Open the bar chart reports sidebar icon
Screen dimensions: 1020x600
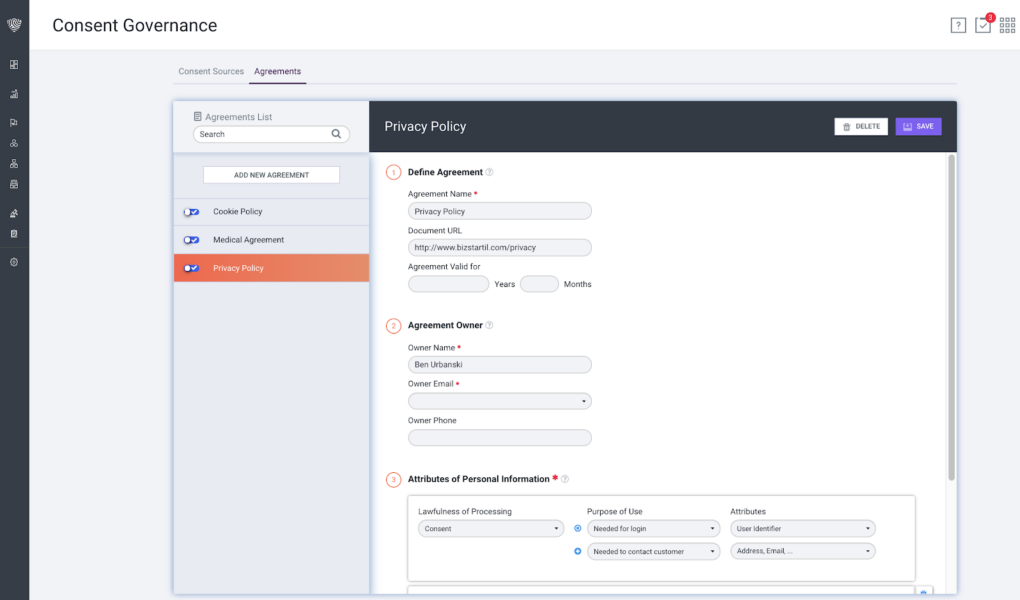(x=14, y=94)
